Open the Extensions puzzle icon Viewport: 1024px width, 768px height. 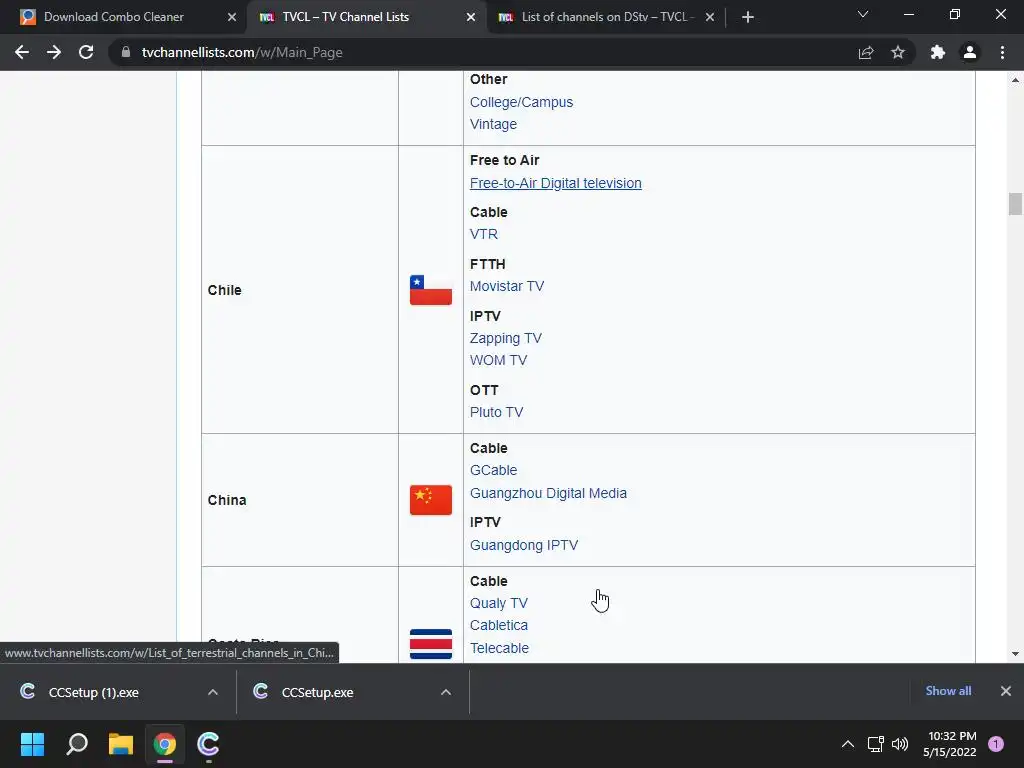(x=938, y=52)
